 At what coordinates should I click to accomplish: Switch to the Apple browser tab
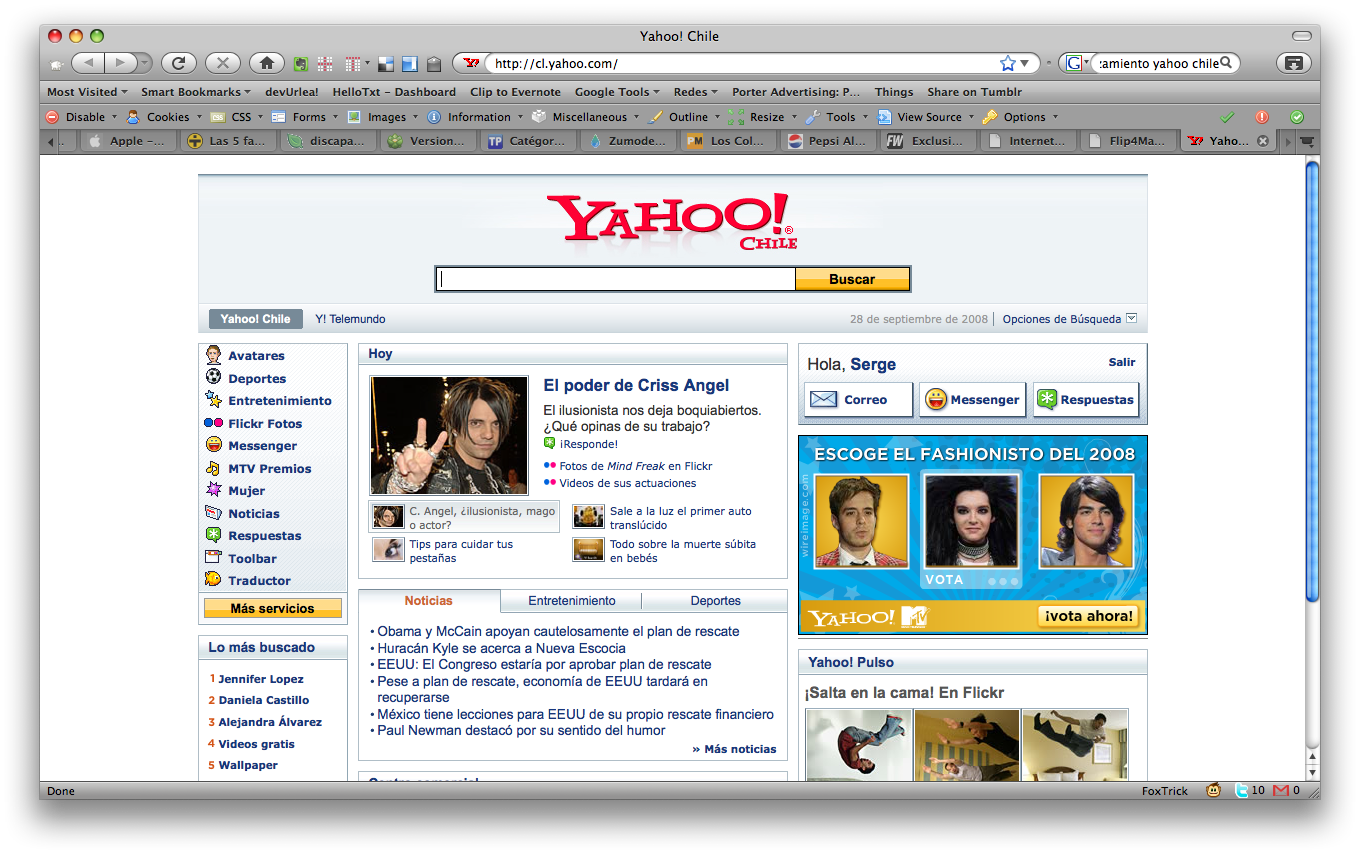pyautogui.click(x=128, y=141)
